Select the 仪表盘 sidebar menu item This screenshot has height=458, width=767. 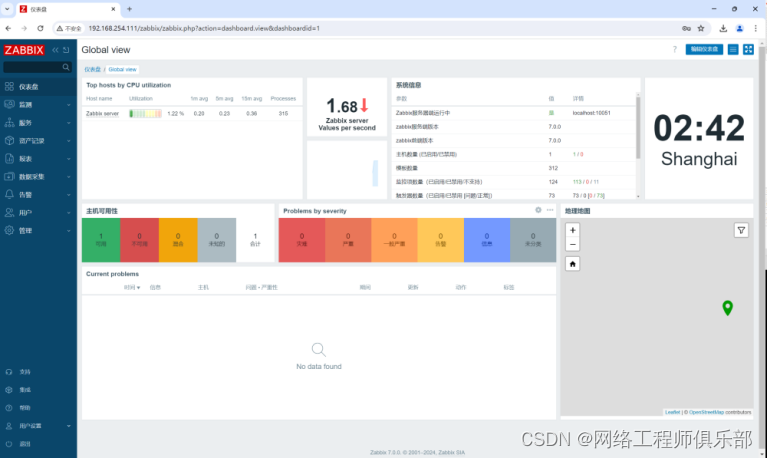pos(38,87)
